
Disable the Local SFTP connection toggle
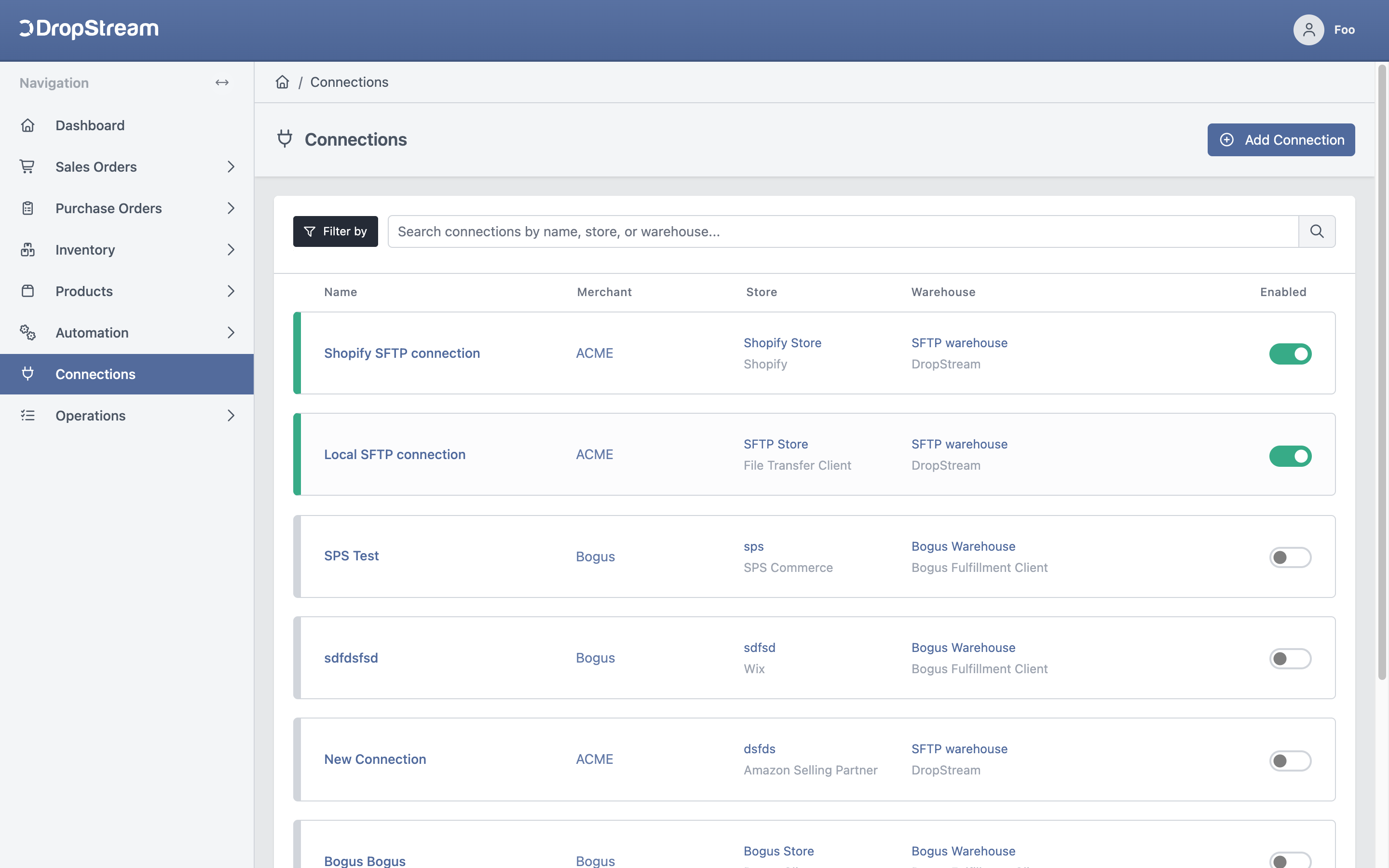coord(1290,456)
